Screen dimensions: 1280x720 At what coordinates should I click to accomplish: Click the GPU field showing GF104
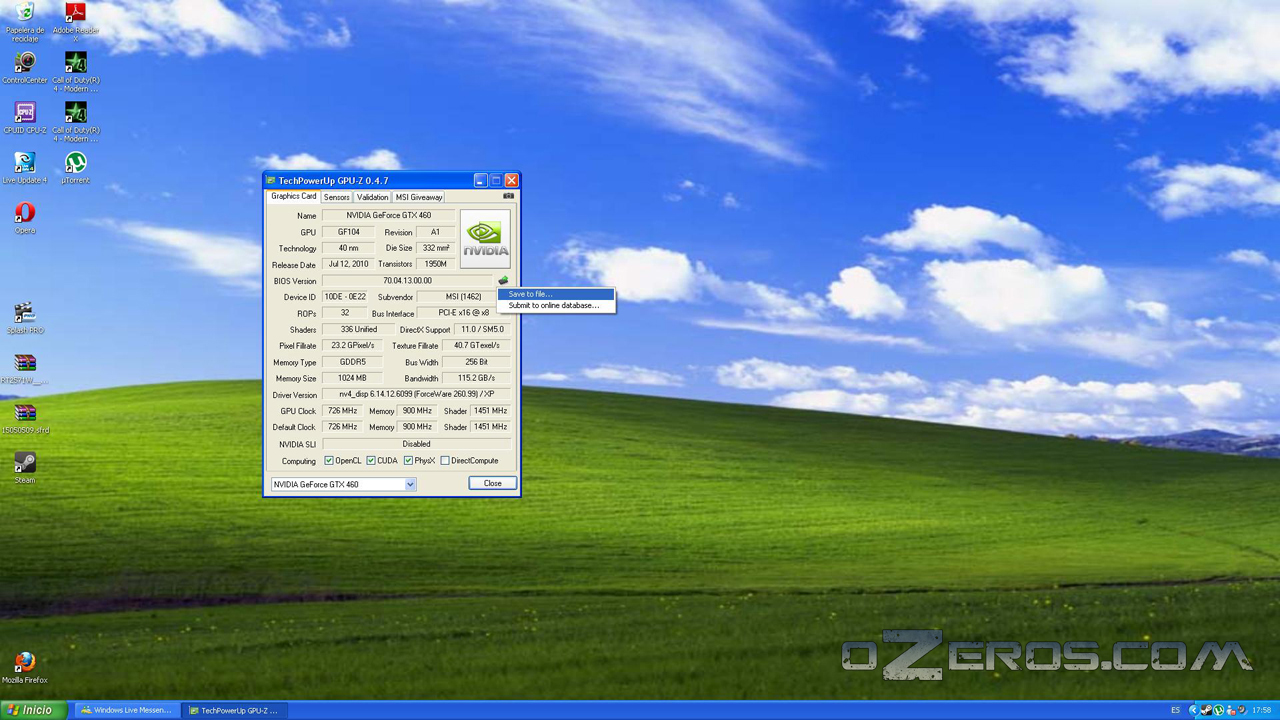pyautogui.click(x=348, y=232)
